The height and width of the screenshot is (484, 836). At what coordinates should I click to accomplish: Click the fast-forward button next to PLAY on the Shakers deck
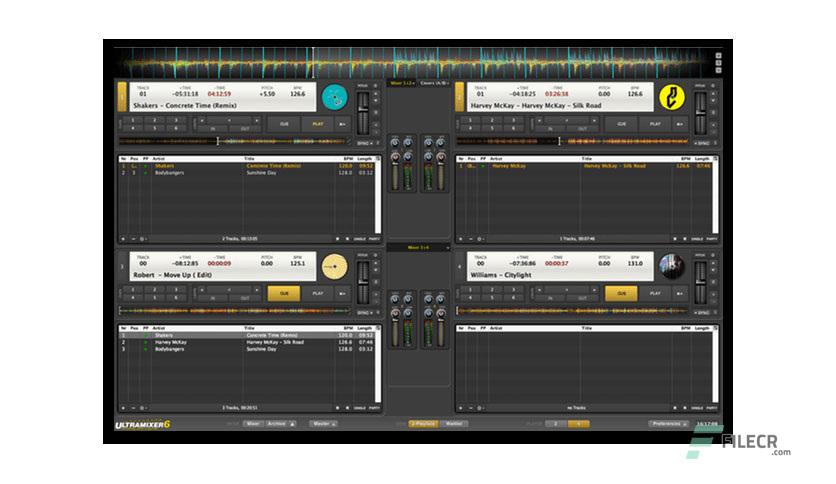coord(342,124)
